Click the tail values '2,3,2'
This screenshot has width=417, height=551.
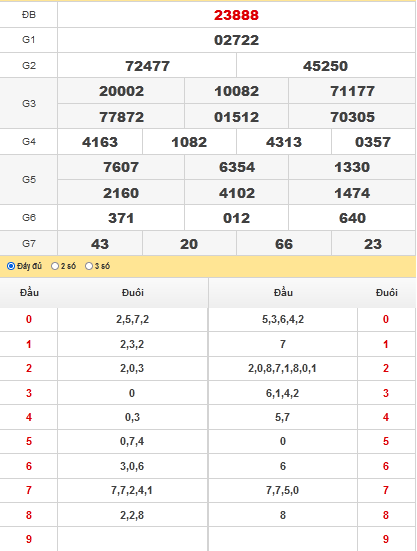pyautogui.click(x=132, y=344)
